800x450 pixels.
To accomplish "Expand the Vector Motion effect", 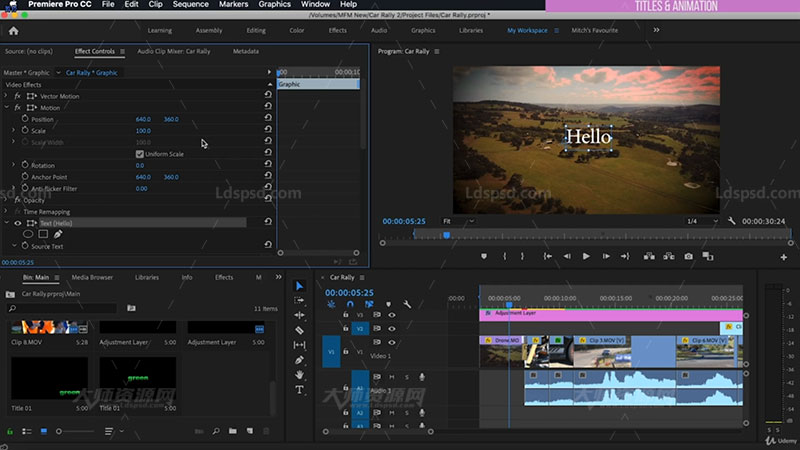I will coord(6,96).
